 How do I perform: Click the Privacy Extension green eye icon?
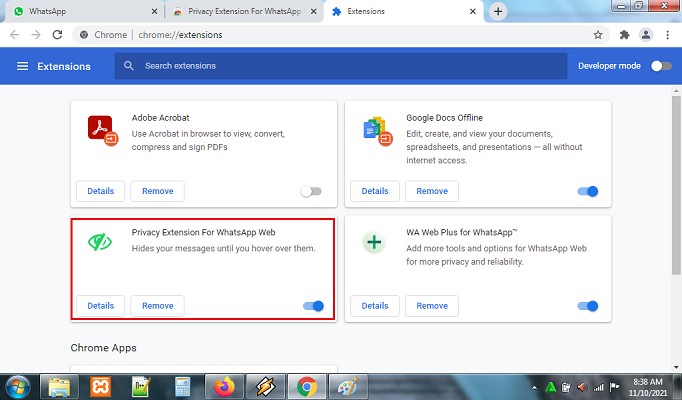point(100,242)
